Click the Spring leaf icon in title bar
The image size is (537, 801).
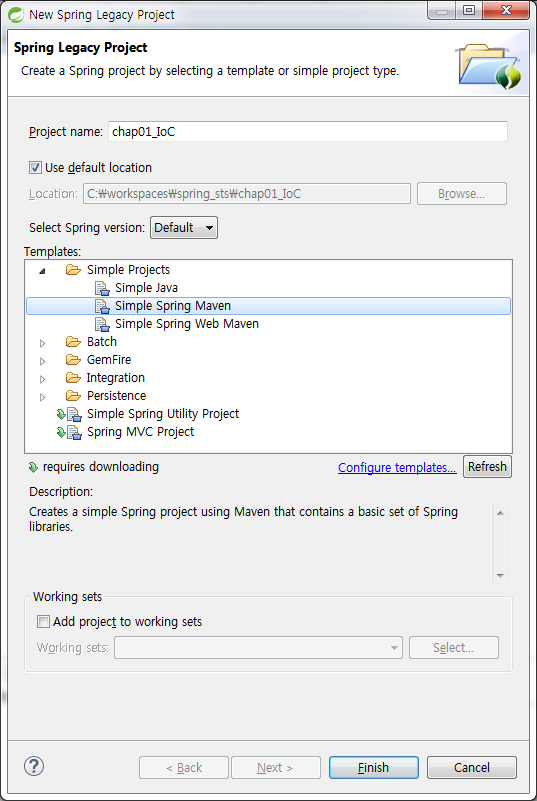(15, 14)
